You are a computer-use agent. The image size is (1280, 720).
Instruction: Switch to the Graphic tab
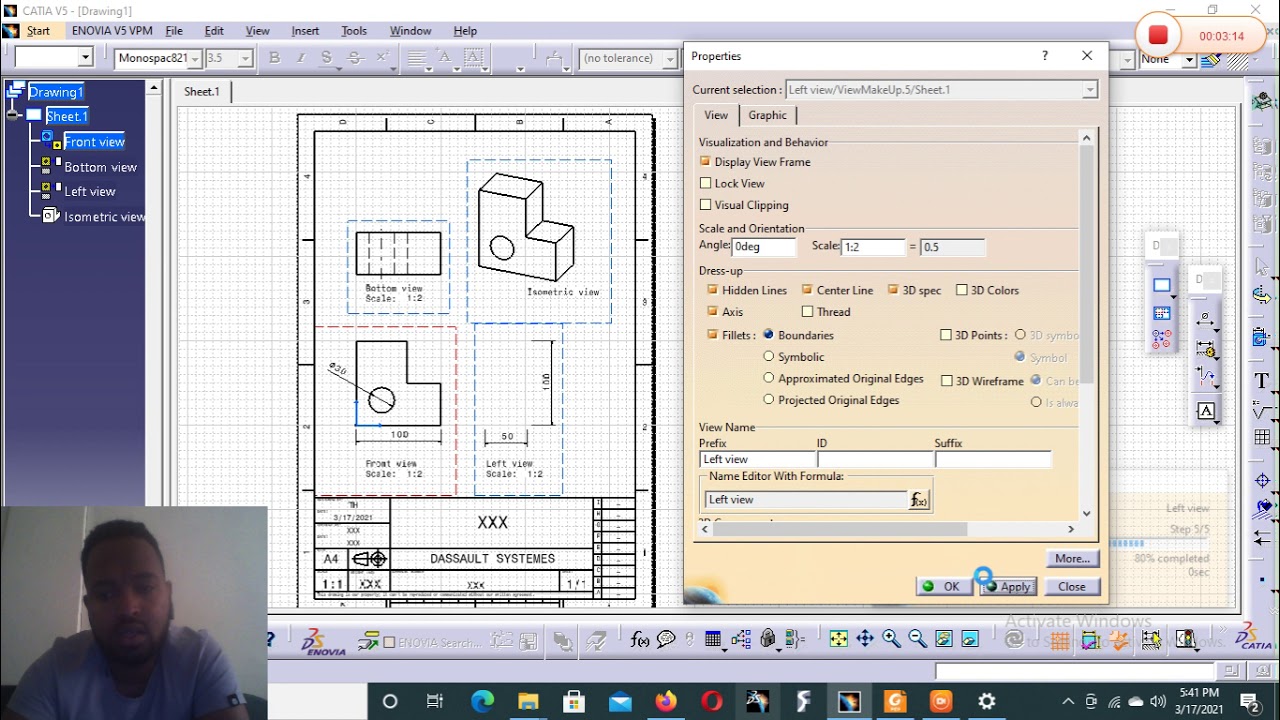tap(767, 115)
